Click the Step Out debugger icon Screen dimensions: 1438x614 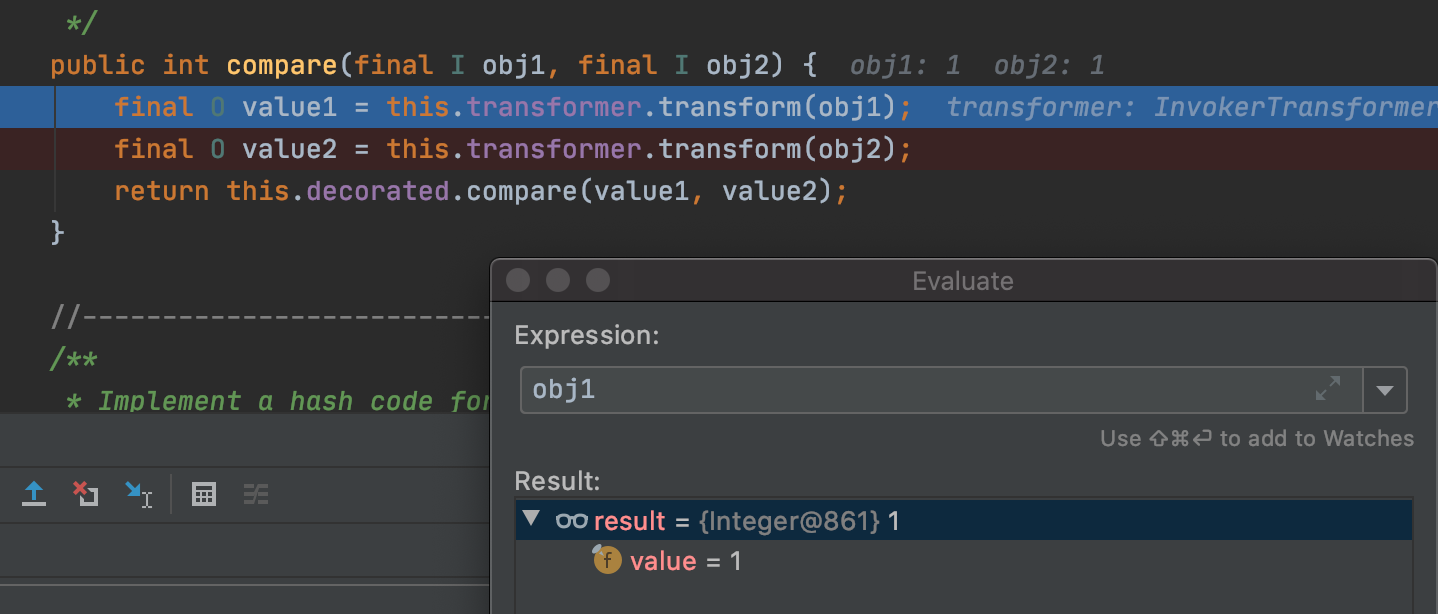(x=34, y=494)
